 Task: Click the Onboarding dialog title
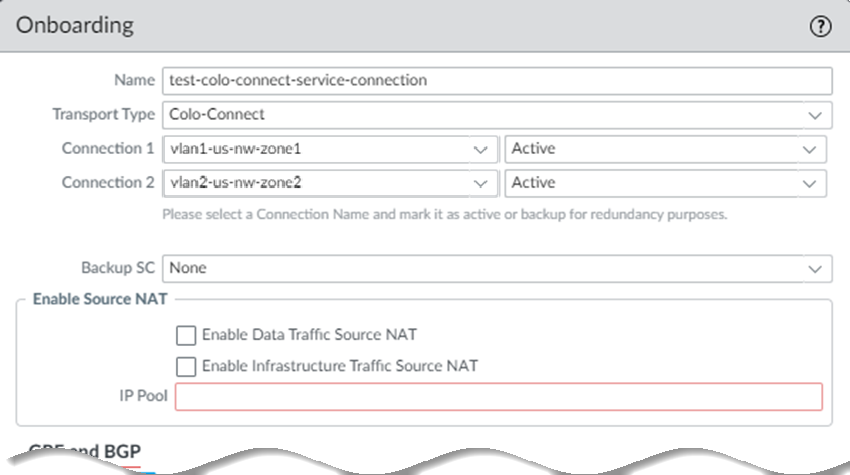[x=76, y=27]
